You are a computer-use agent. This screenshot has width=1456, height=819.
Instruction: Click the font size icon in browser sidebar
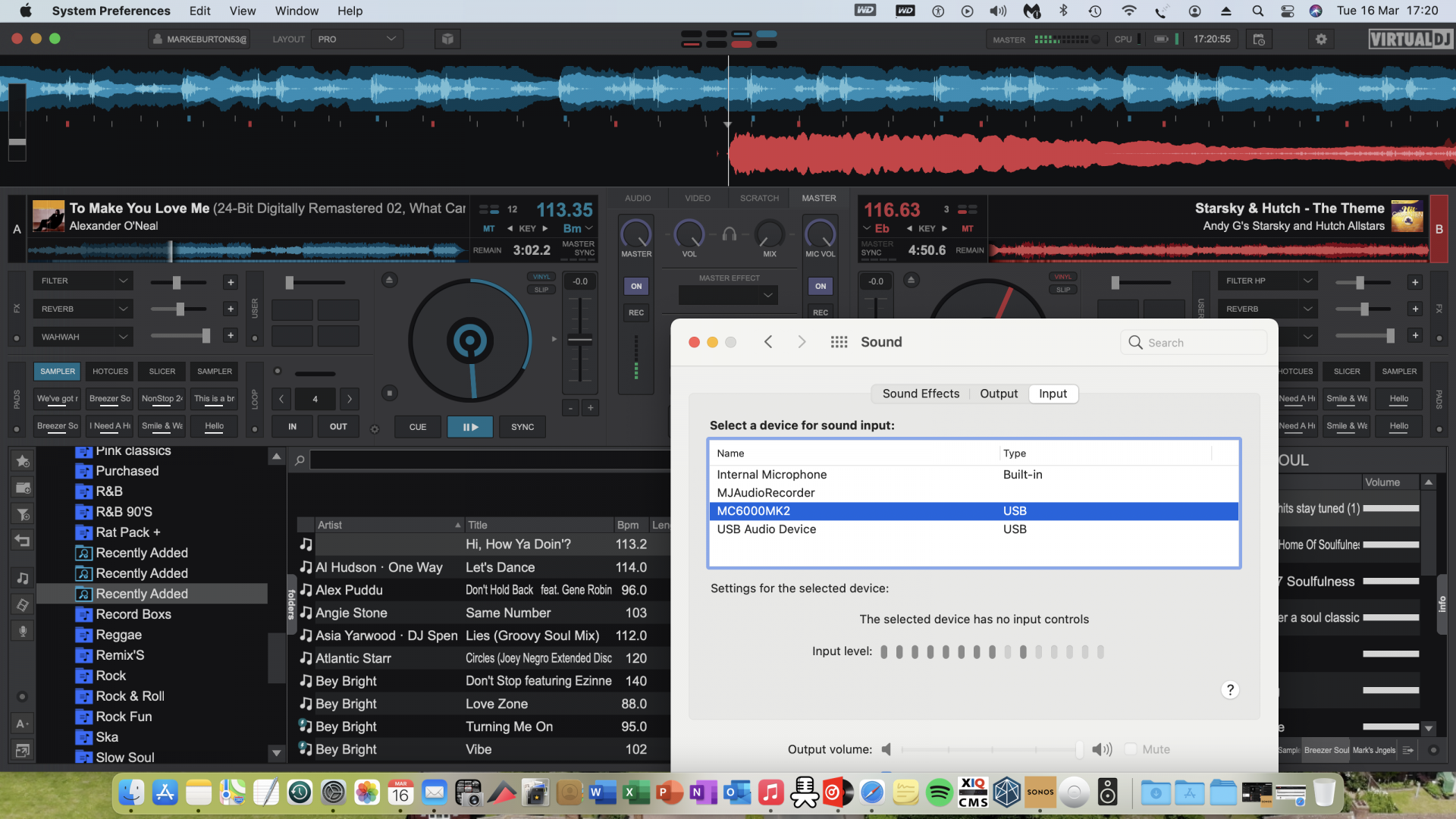(23, 723)
